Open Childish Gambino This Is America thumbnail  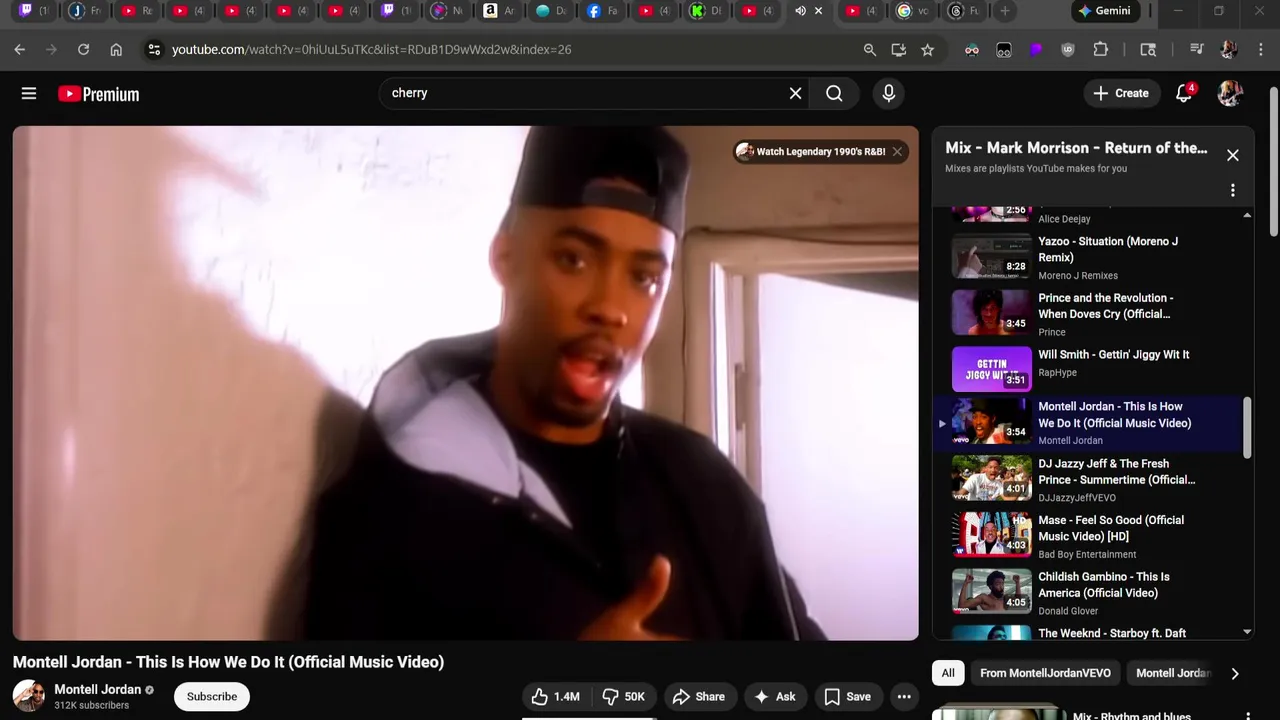coord(991,591)
